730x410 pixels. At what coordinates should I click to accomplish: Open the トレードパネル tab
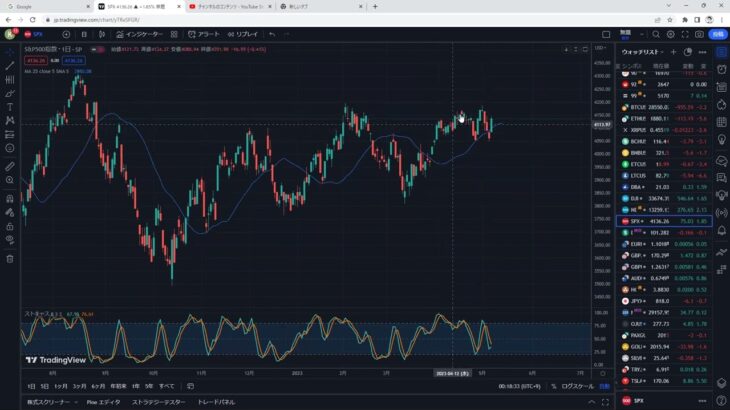point(216,402)
